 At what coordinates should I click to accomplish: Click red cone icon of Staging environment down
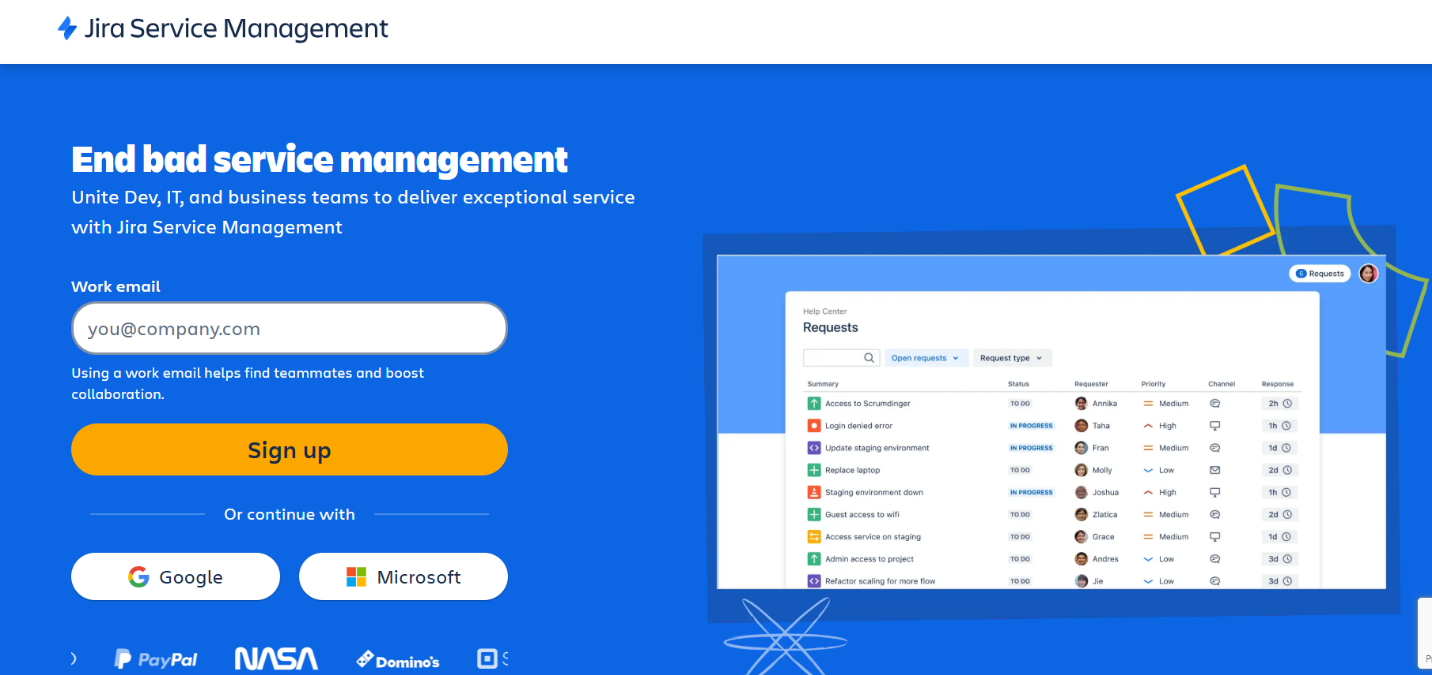814,492
